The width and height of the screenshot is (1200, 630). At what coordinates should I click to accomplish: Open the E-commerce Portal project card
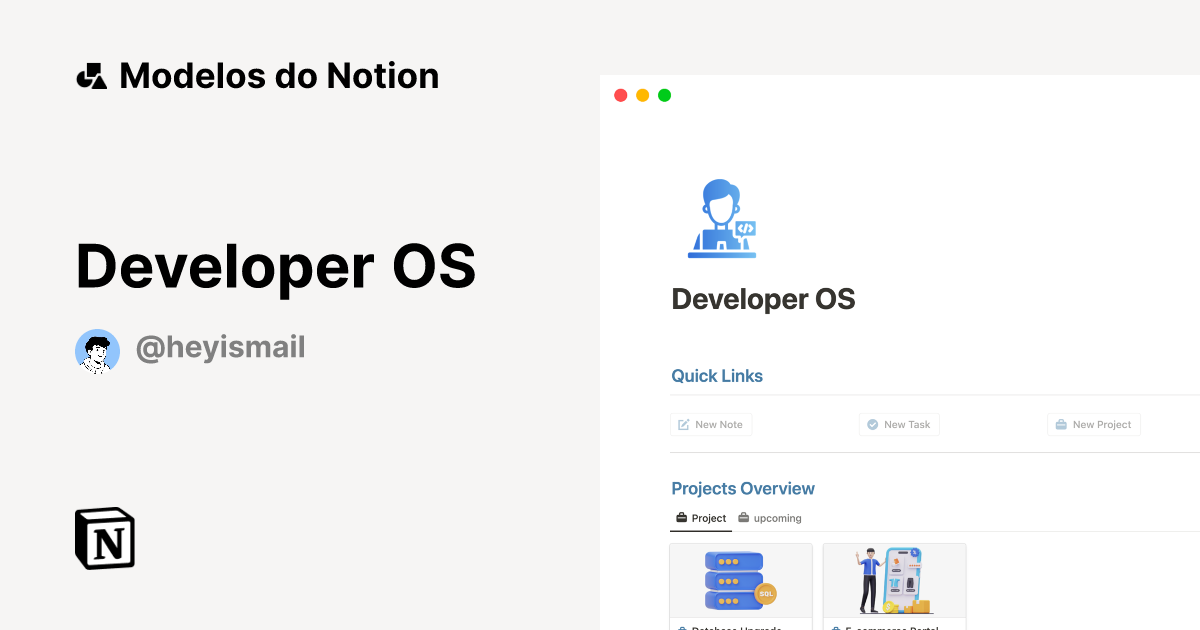click(894, 585)
